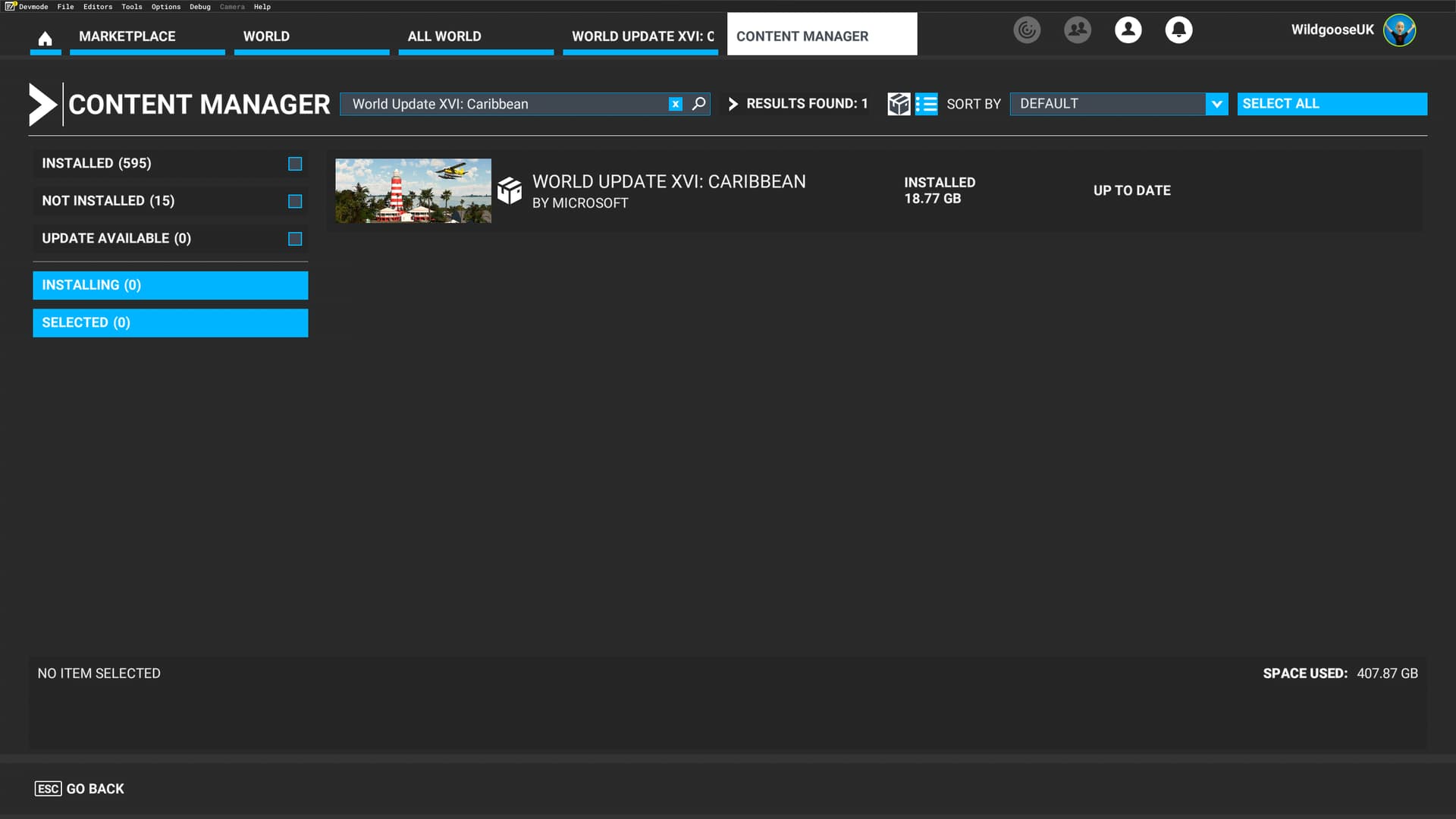Viewport: 1456px width, 819px height.
Task: Click the Caribbean lighthouse thumbnail
Action: [x=413, y=190]
